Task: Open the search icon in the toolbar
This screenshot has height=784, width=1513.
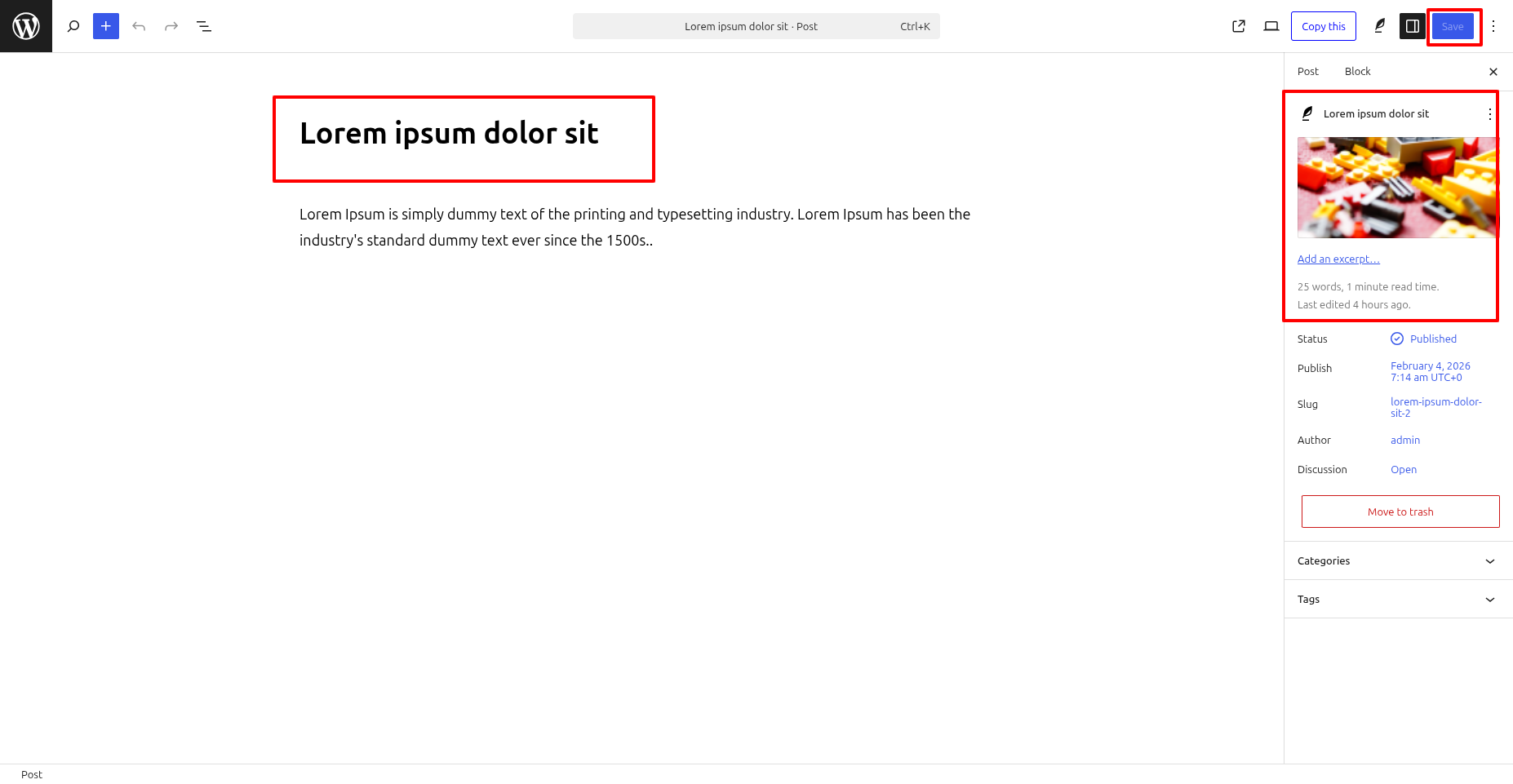Action: [x=73, y=26]
